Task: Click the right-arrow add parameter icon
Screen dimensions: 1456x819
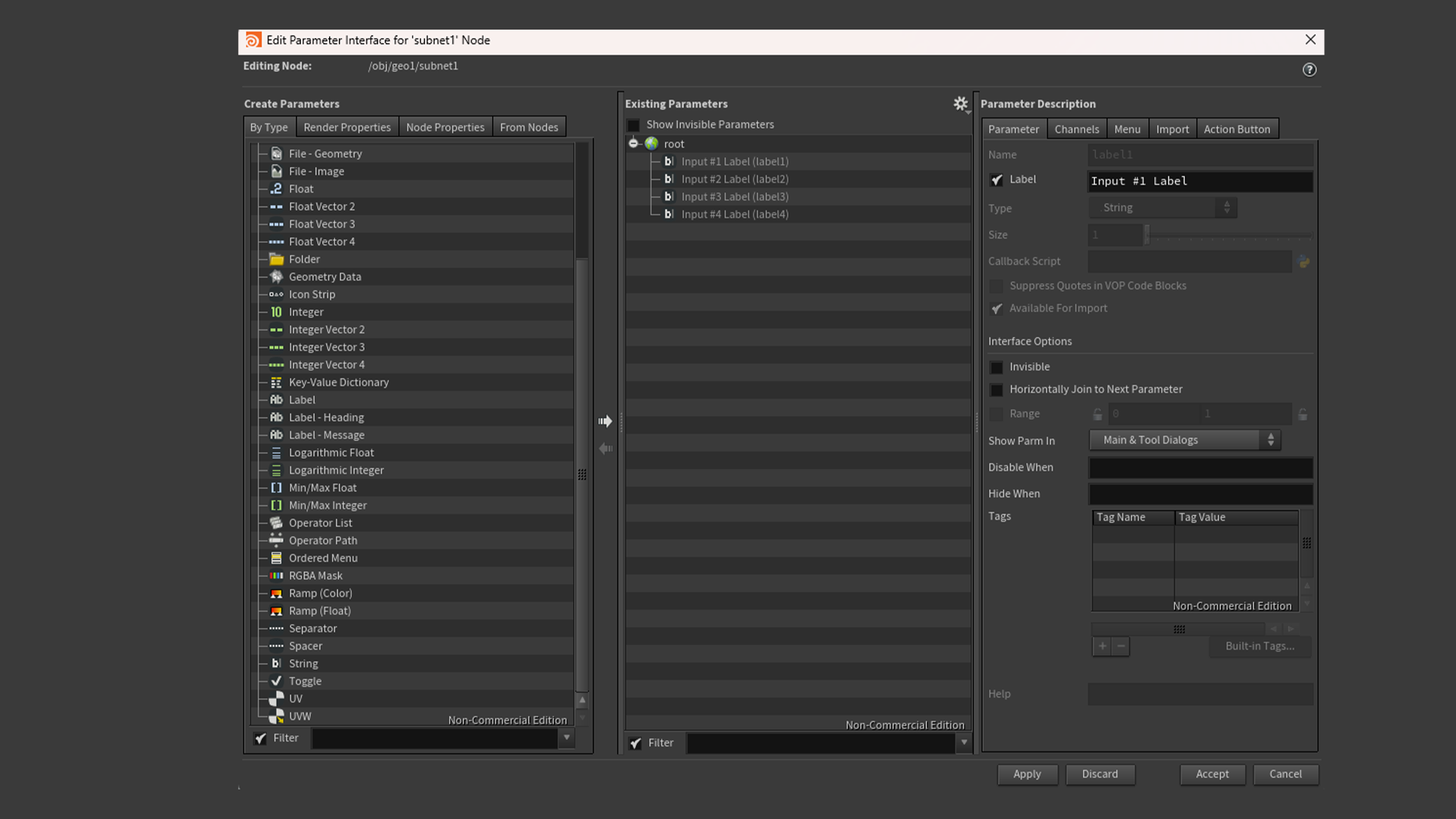Action: [605, 421]
